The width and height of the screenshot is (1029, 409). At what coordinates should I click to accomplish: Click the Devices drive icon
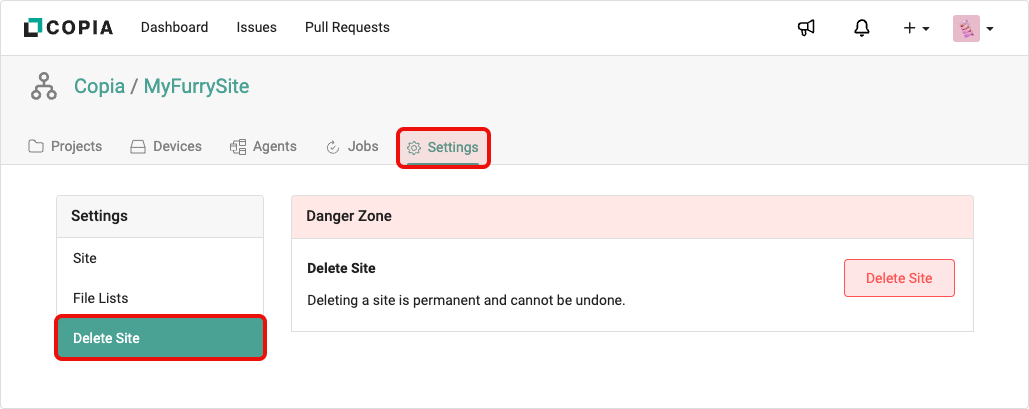138,147
